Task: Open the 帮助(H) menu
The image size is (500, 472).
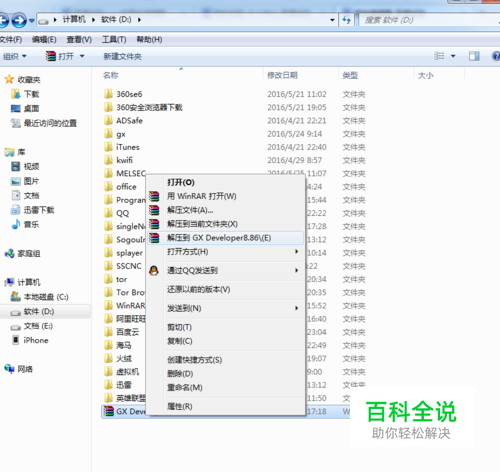Action: click(149, 40)
